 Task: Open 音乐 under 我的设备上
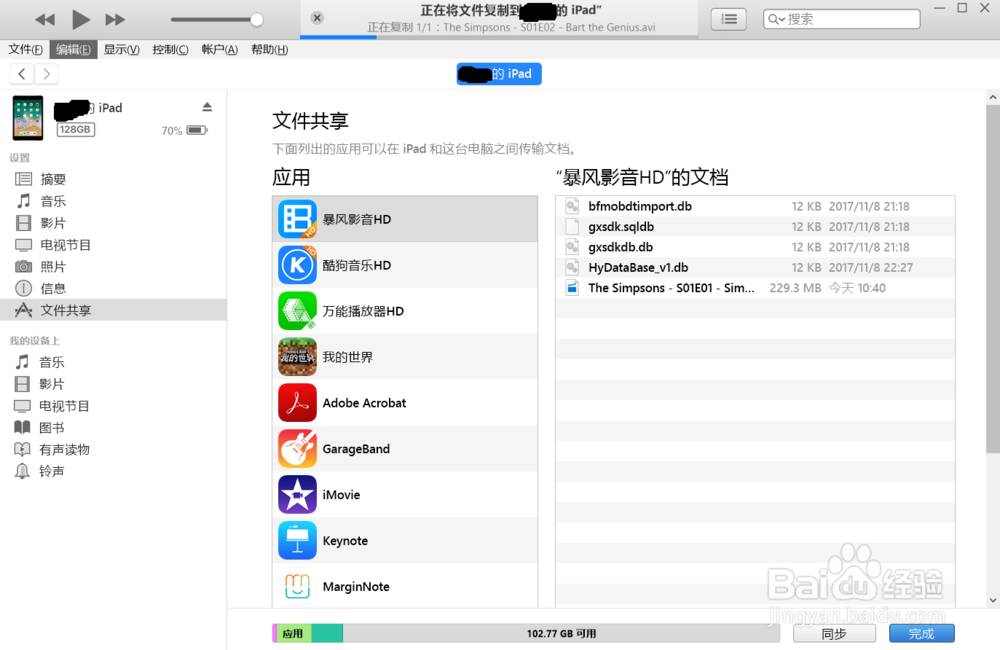click(114, 362)
